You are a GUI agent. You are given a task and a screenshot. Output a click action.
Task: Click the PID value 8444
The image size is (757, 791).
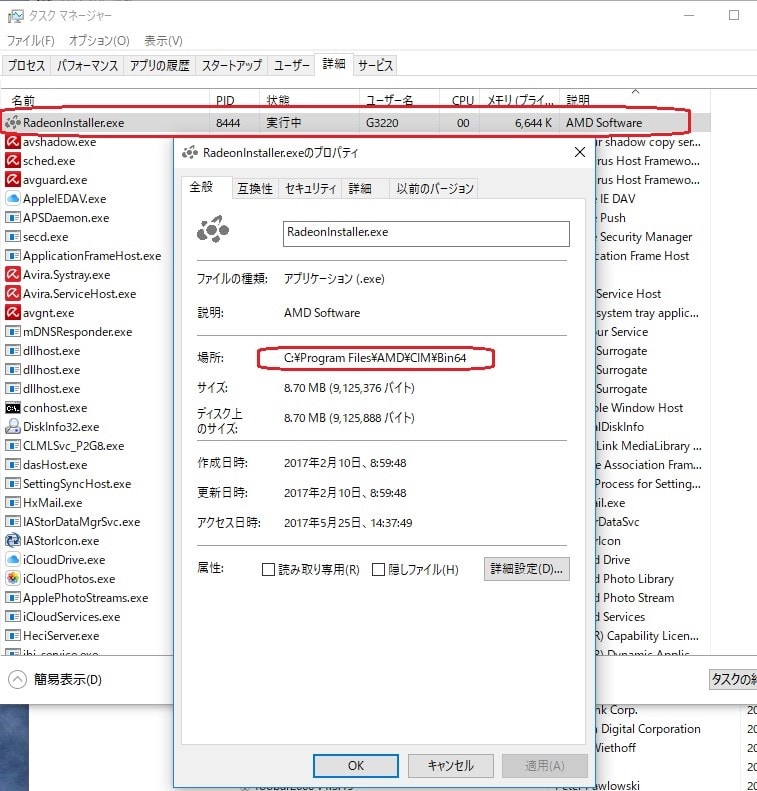point(228,123)
